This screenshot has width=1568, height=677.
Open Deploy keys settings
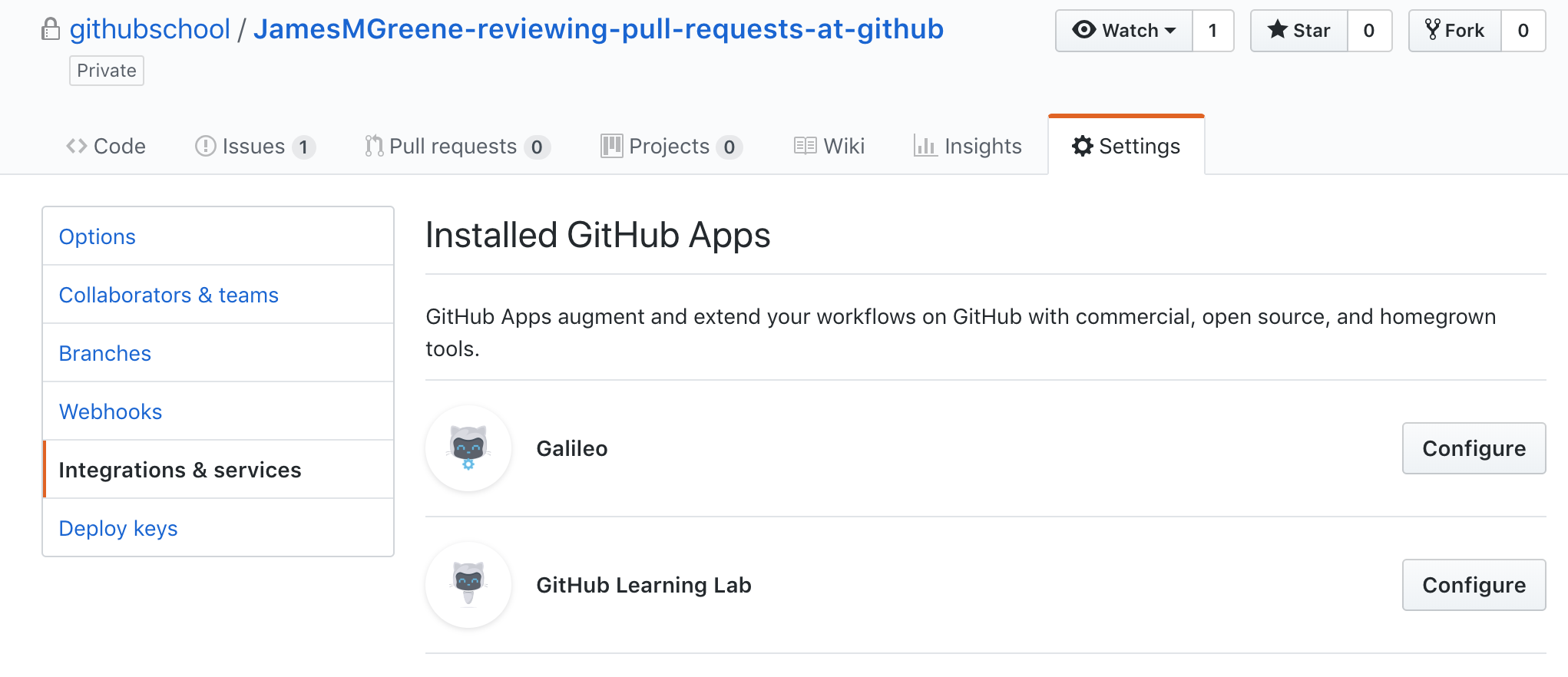[x=218, y=528]
